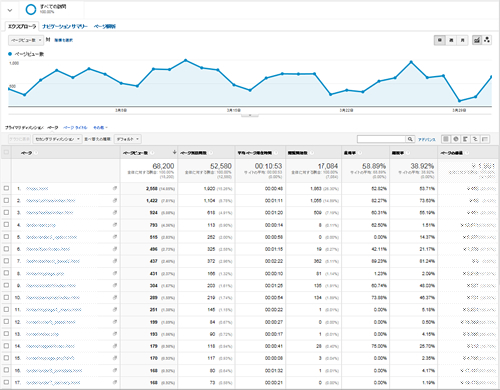Tick the checkbox for row 4
This screenshot has height=390, width=500.
coord(6,225)
